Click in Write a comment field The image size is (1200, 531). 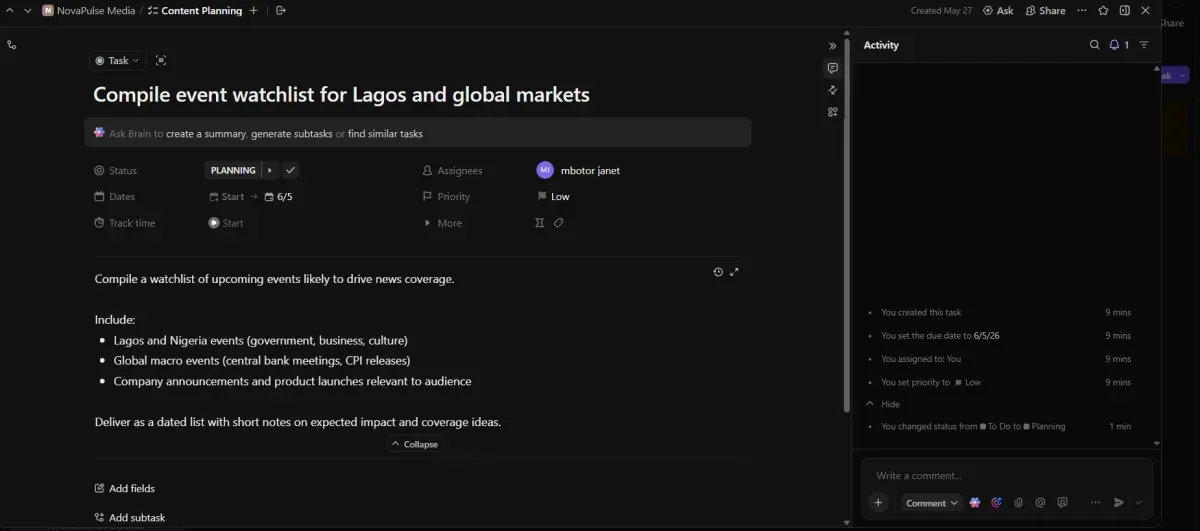(1006, 476)
